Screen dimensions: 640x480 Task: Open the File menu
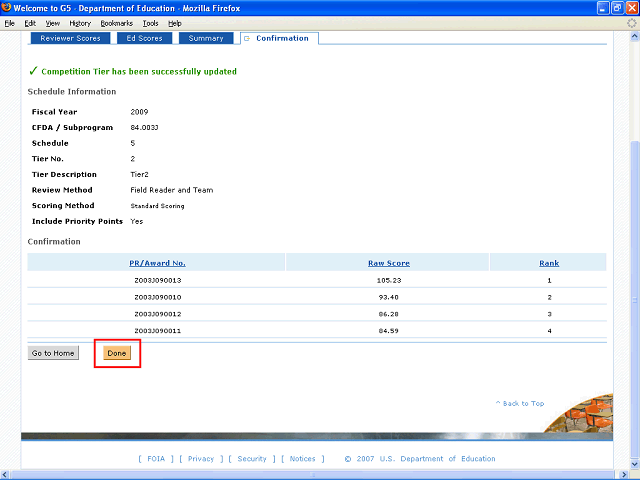coord(10,23)
